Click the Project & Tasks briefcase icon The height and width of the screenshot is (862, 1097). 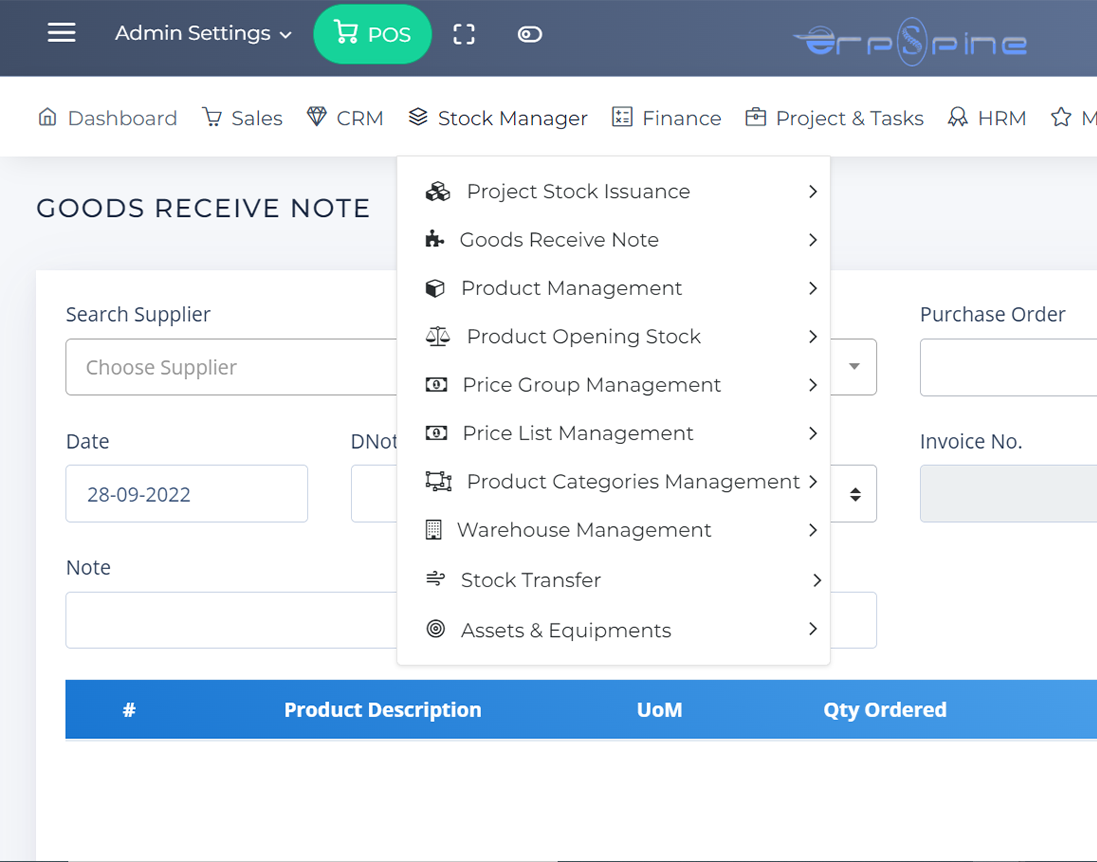pos(756,117)
